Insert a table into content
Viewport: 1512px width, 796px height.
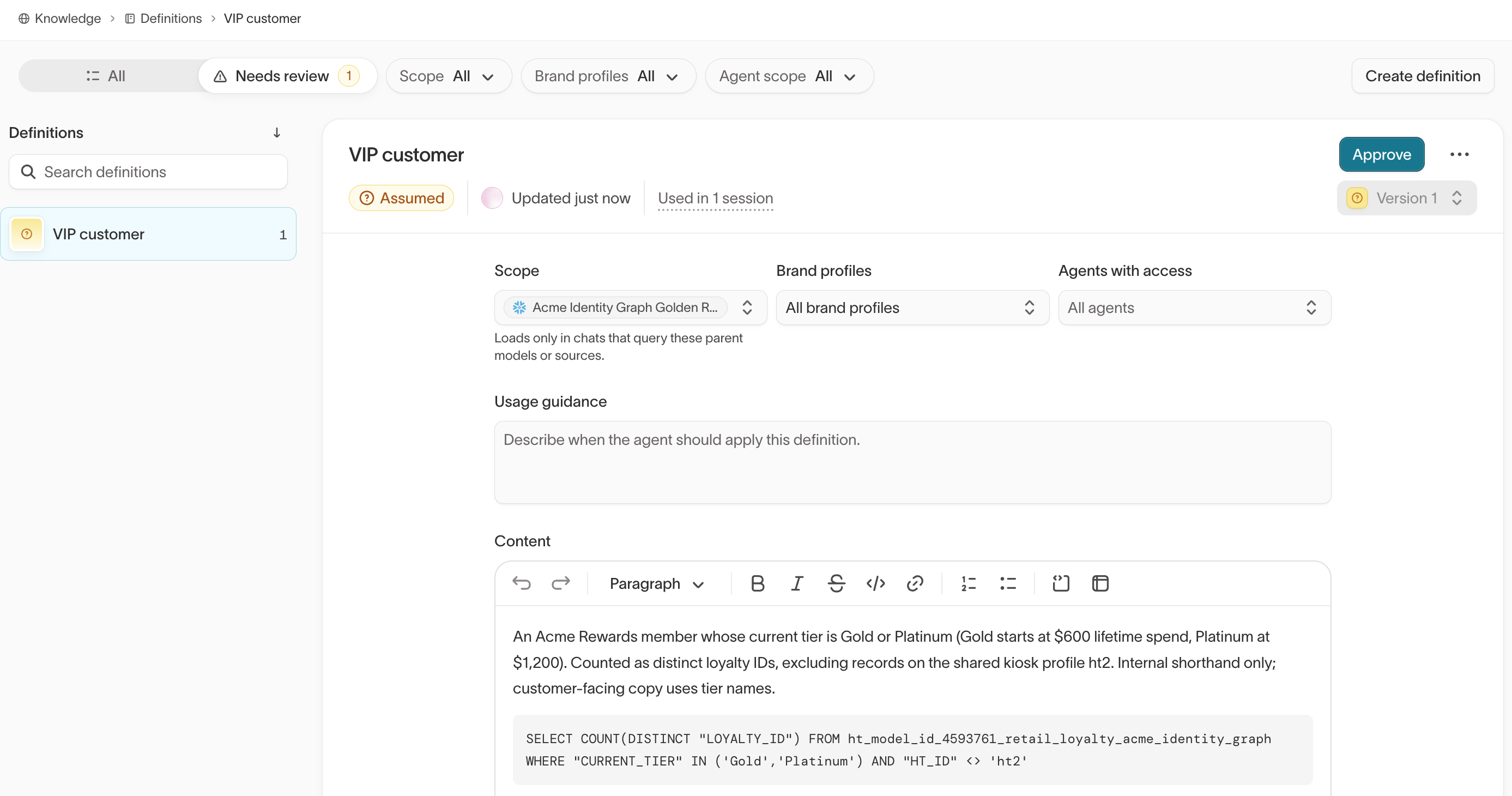pos(1100,583)
